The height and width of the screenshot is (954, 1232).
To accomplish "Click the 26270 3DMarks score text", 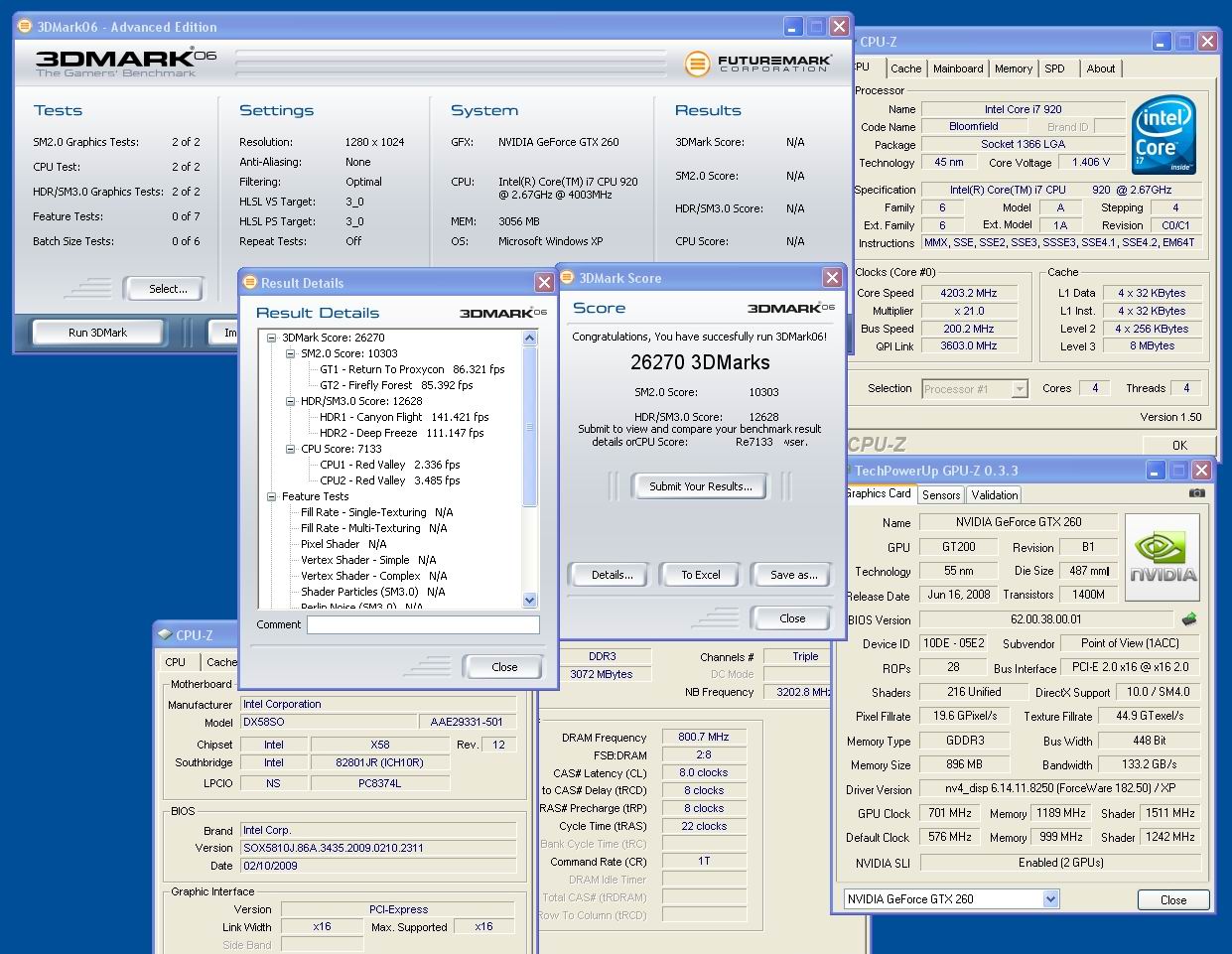I will [700, 362].
